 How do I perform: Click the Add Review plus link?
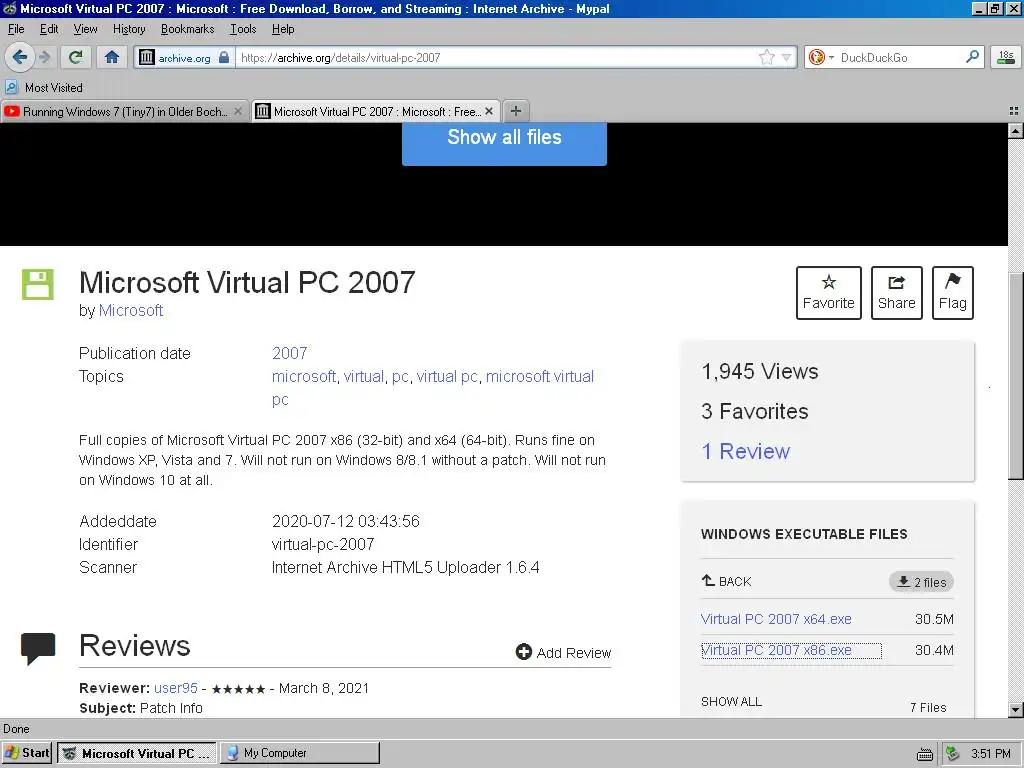[x=564, y=652]
